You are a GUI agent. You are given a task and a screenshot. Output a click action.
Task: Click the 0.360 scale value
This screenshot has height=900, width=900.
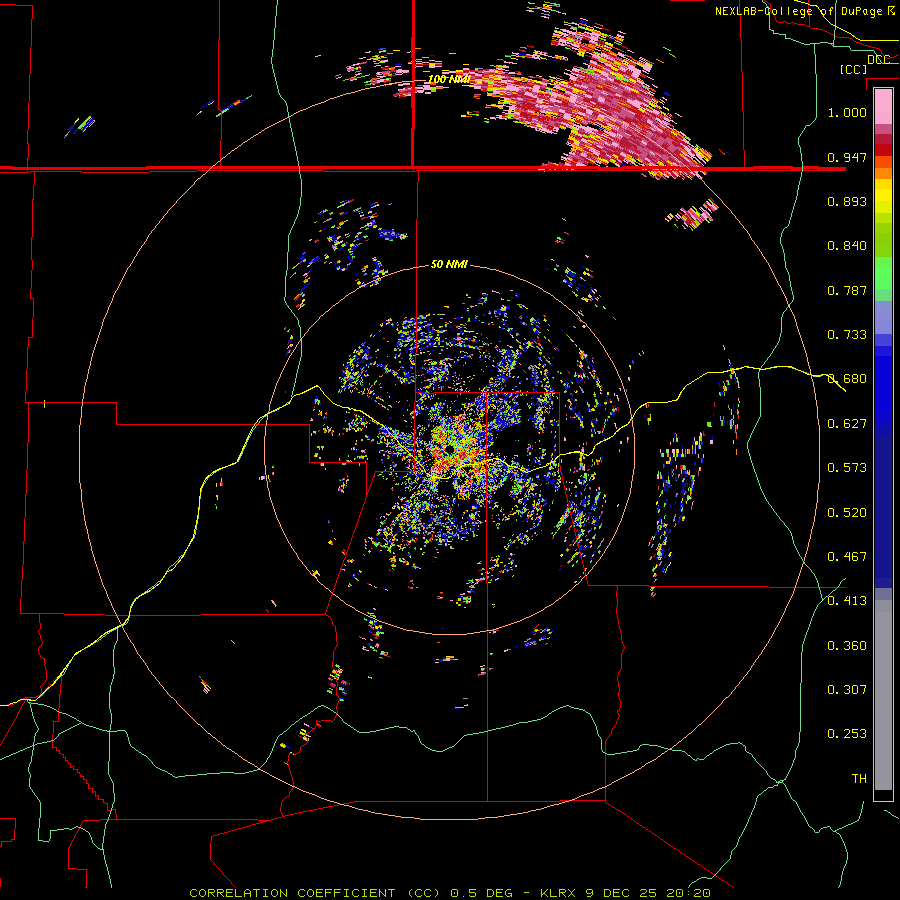(x=847, y=646)
